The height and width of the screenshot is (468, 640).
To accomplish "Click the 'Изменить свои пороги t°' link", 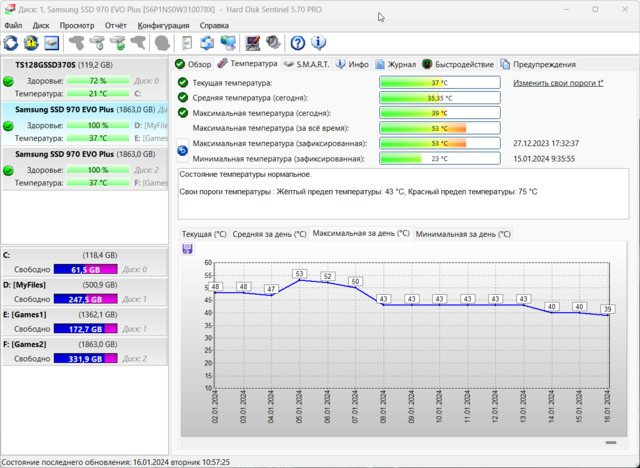I will tap(558, 83).
